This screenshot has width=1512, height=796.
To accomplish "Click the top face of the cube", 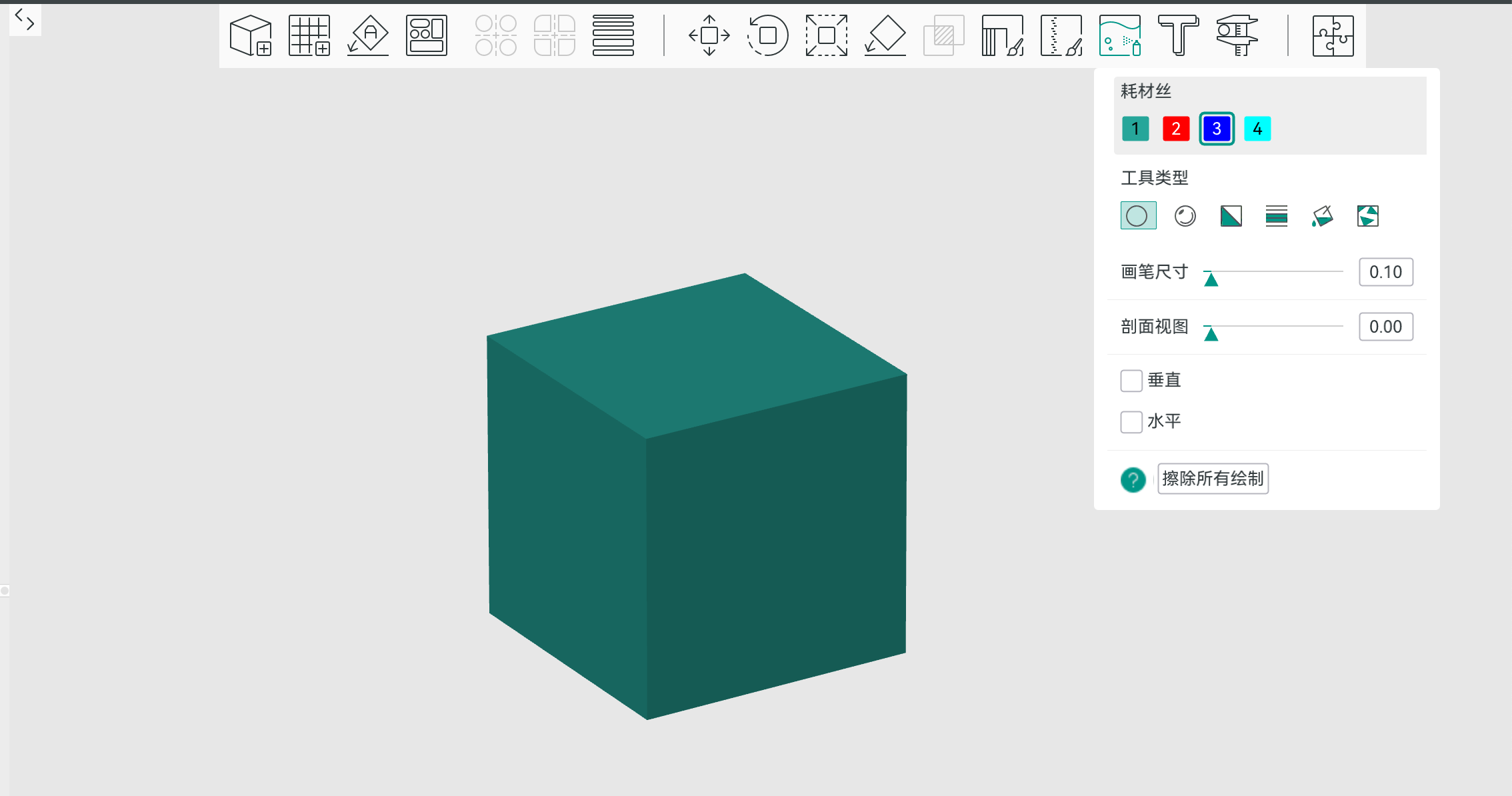I will [x=697, y=355].
